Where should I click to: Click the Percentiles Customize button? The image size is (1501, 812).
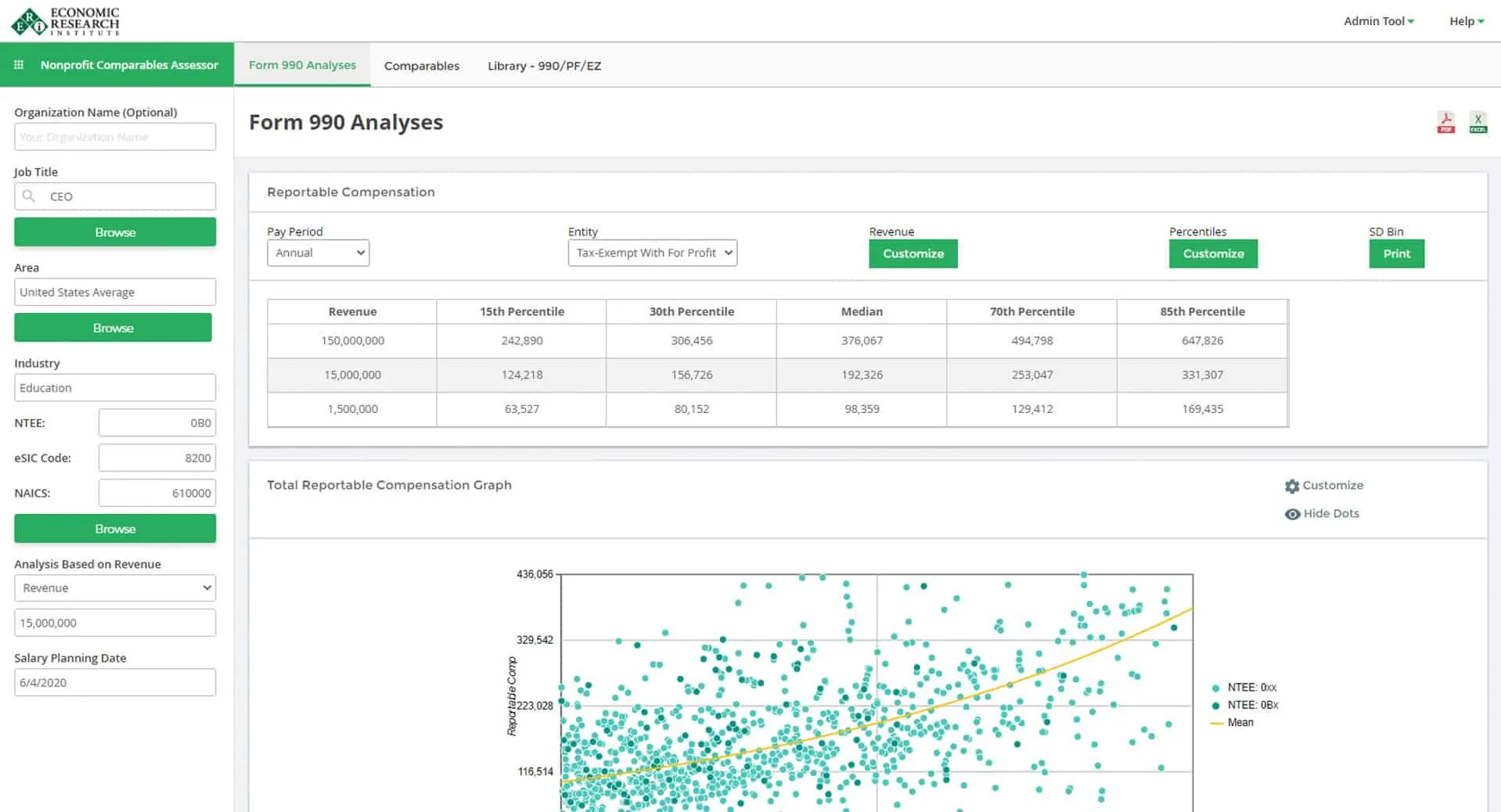pyautogui.click(x=1213, y=253)
